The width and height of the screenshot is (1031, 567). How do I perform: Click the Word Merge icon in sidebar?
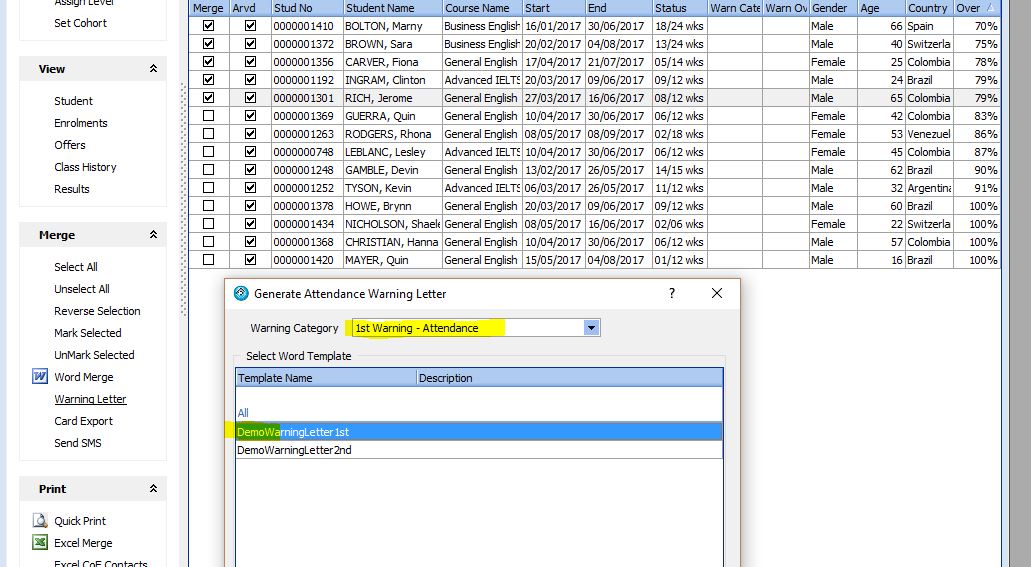coord(40,377)
